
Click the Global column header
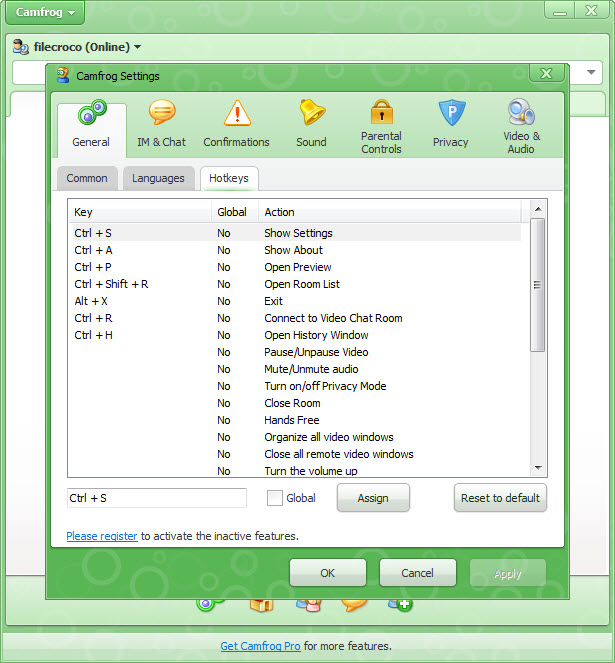click(x=235, y=212)
